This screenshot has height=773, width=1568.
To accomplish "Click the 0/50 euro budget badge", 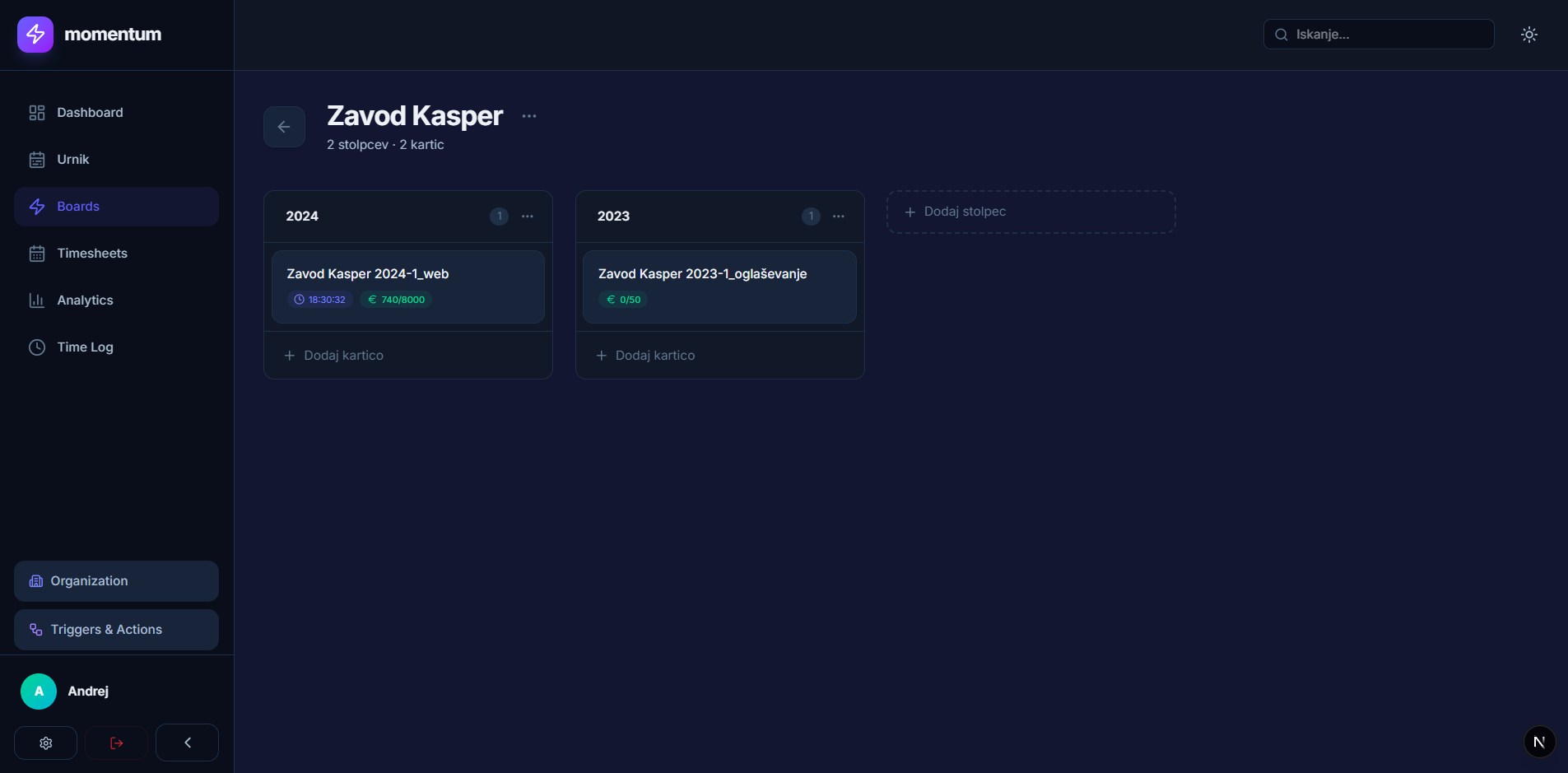I will tap(623, 300).
